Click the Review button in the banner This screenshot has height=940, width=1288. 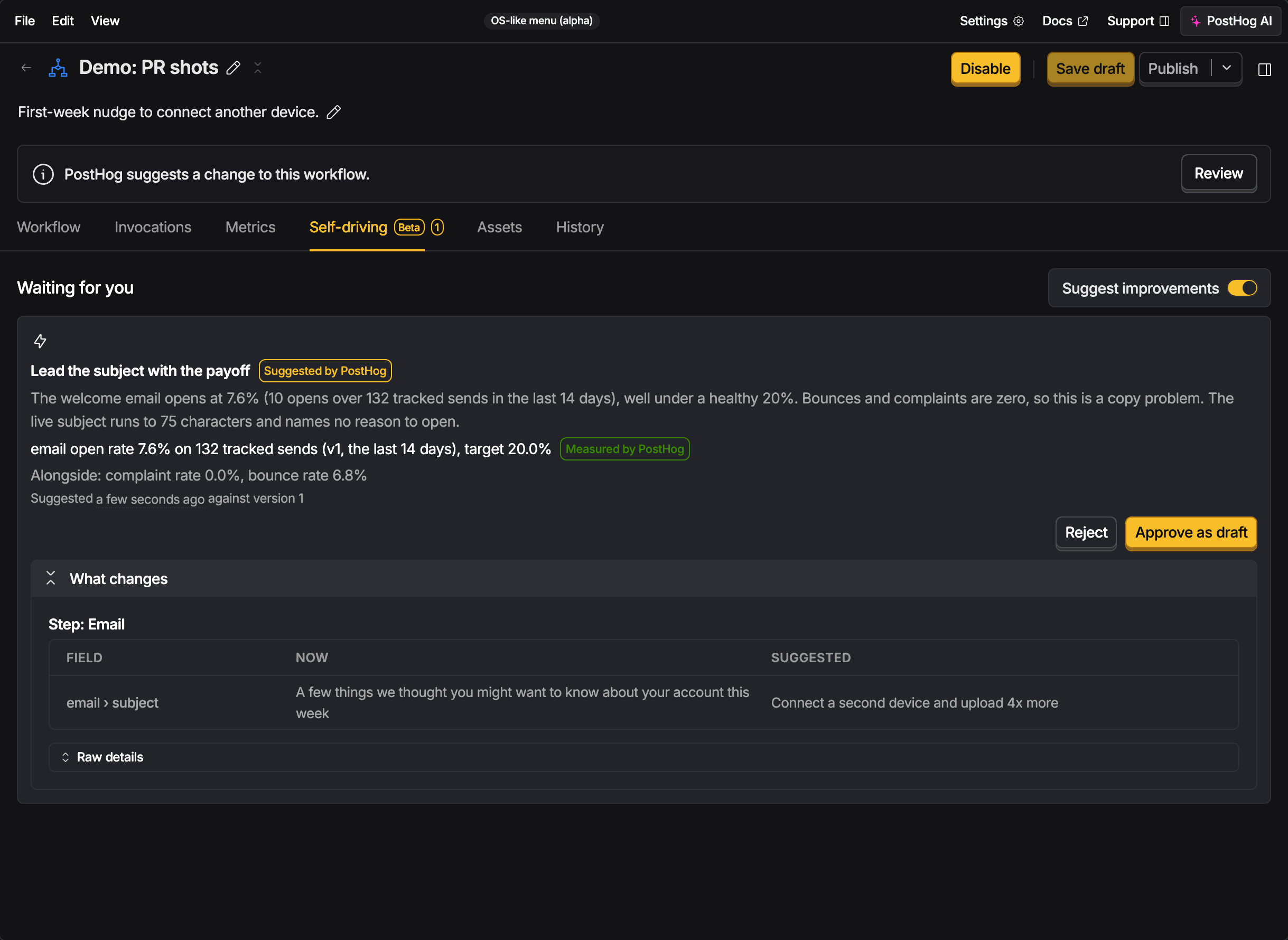click(1219, 173)
